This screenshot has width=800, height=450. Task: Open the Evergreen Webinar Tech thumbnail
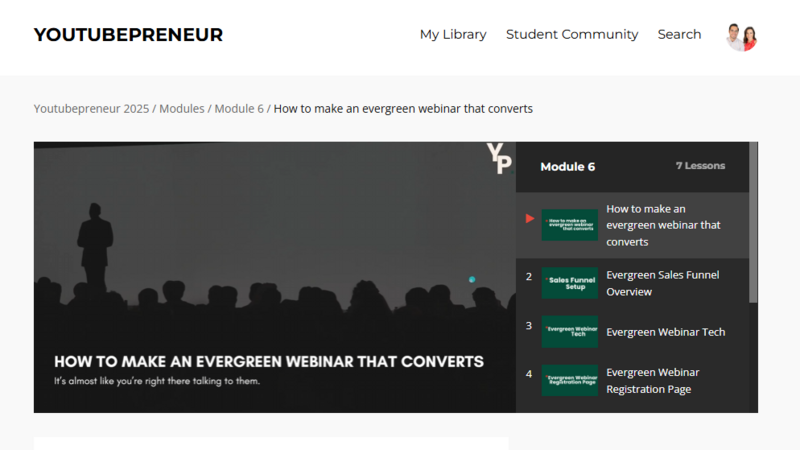point(569,332)
